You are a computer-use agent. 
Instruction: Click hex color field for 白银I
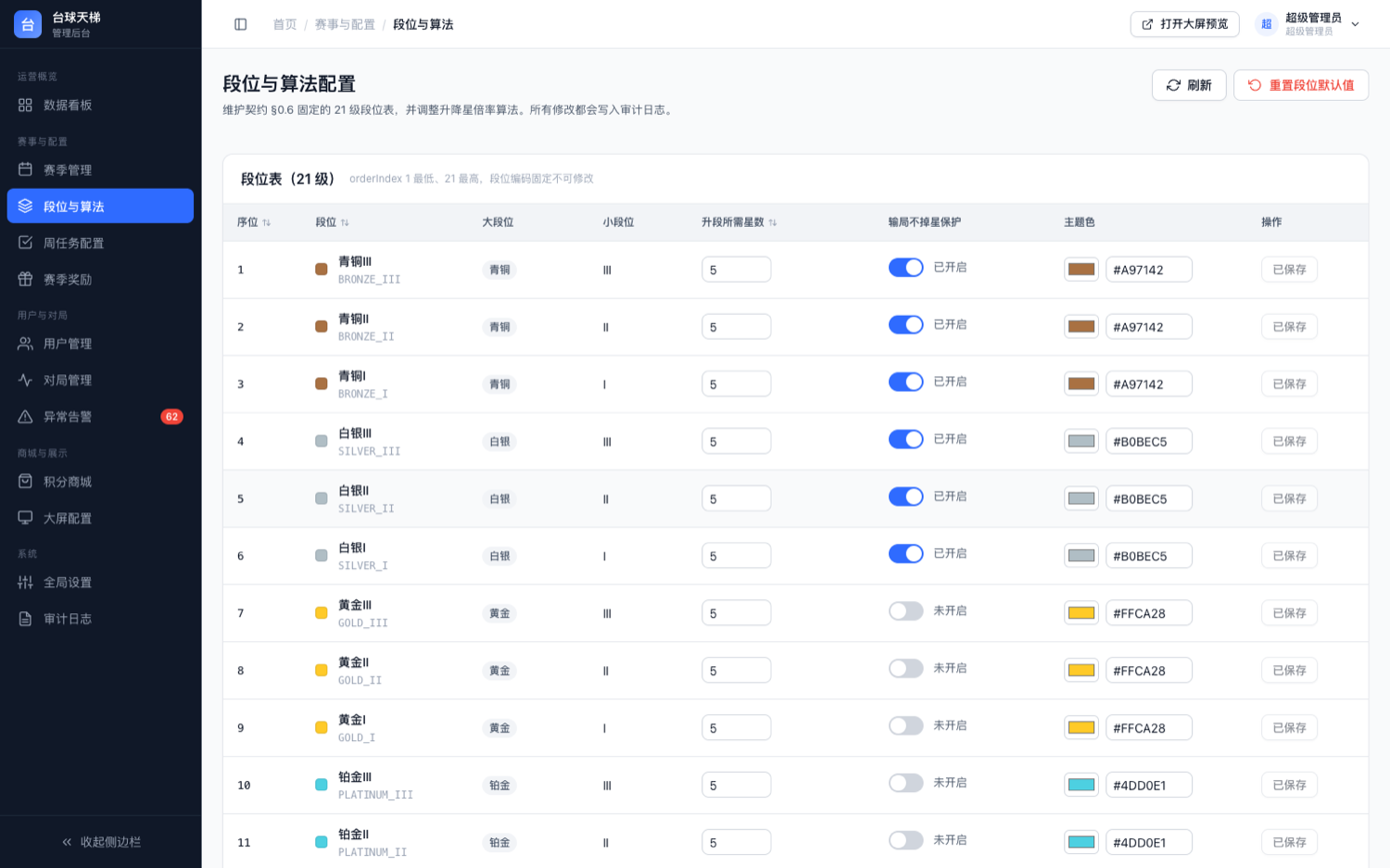click(x=1149, y=556)
